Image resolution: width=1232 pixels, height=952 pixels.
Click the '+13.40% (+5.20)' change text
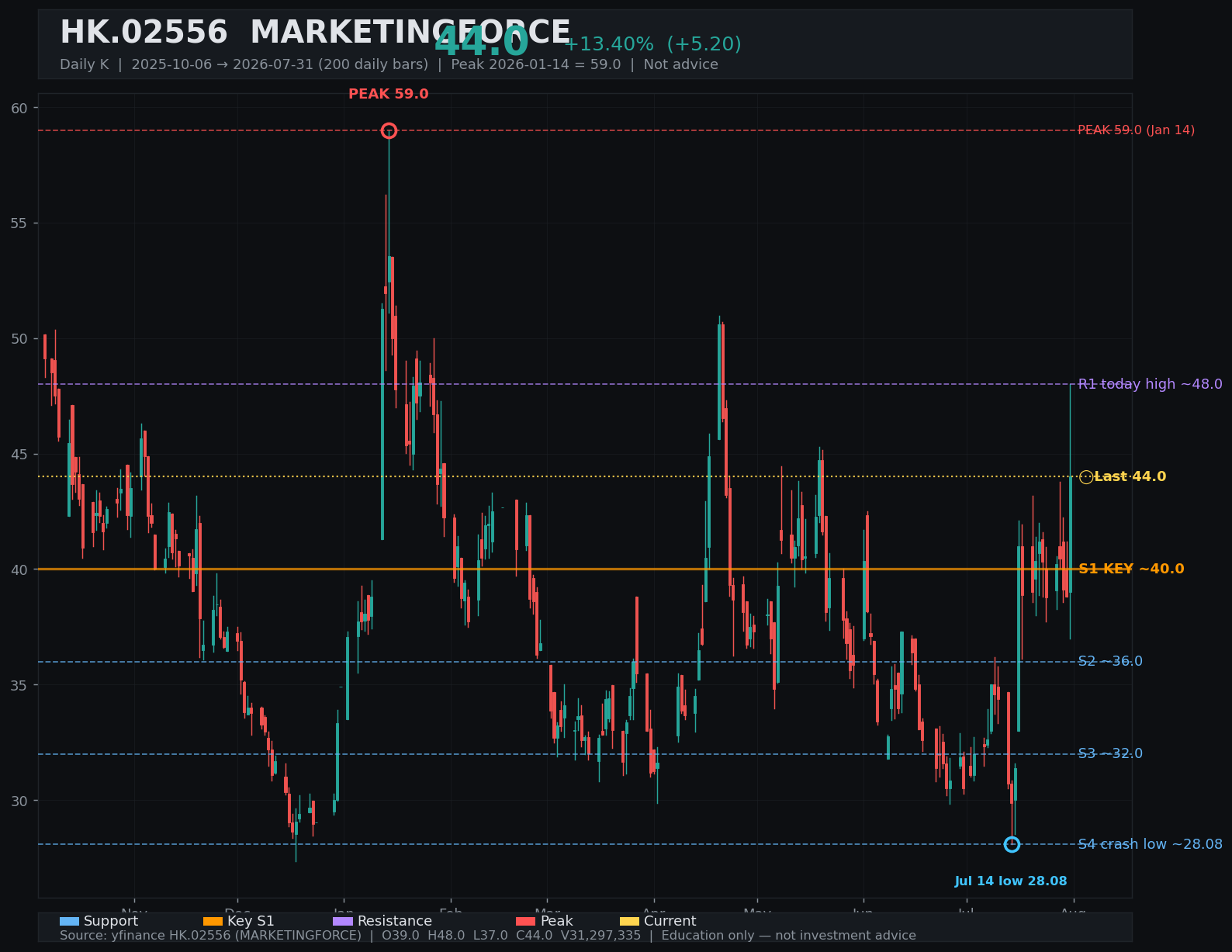point(652,44)
